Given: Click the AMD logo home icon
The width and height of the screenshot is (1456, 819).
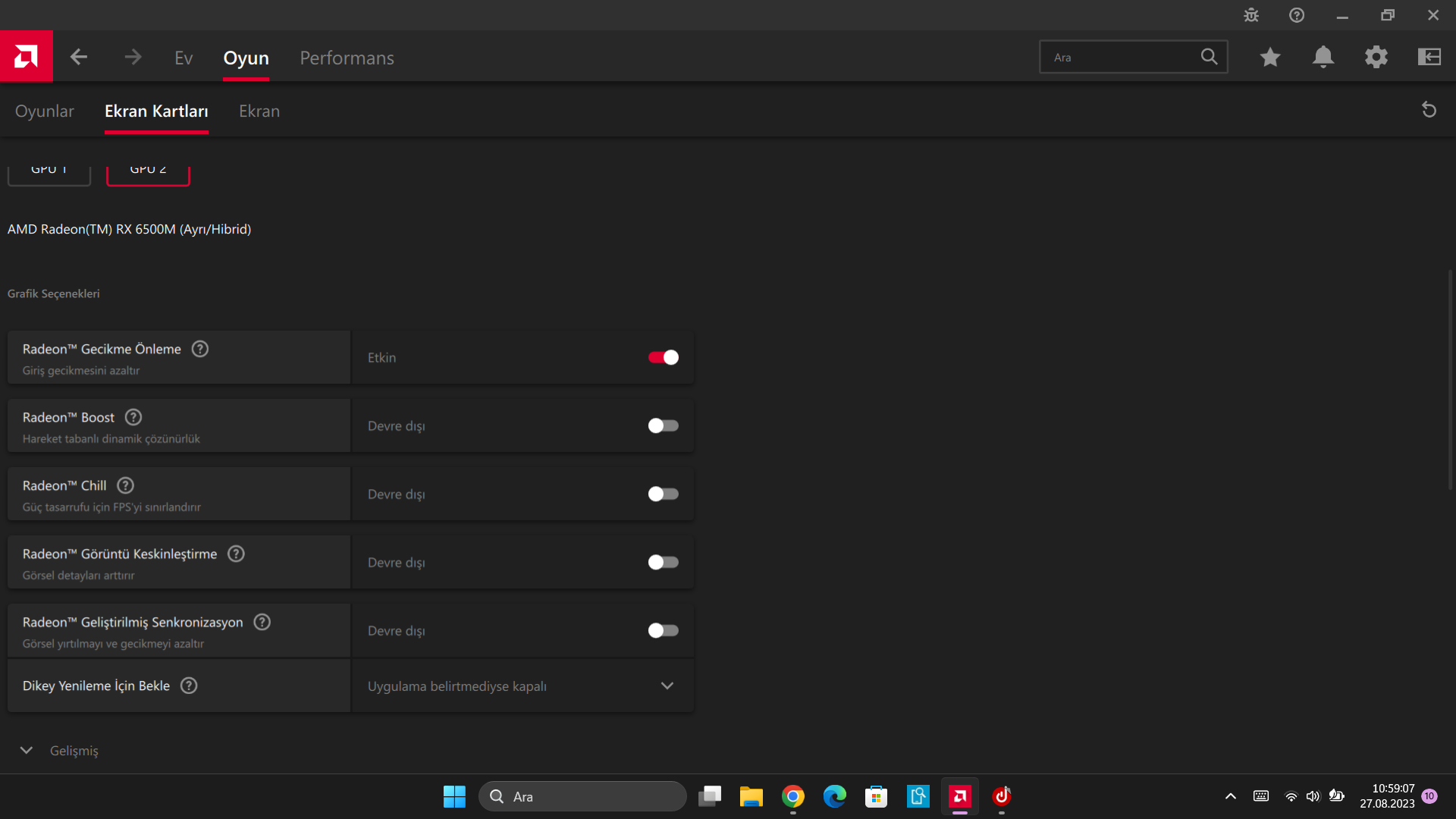Looking at the screenshot, I should [x=26, y=56].
